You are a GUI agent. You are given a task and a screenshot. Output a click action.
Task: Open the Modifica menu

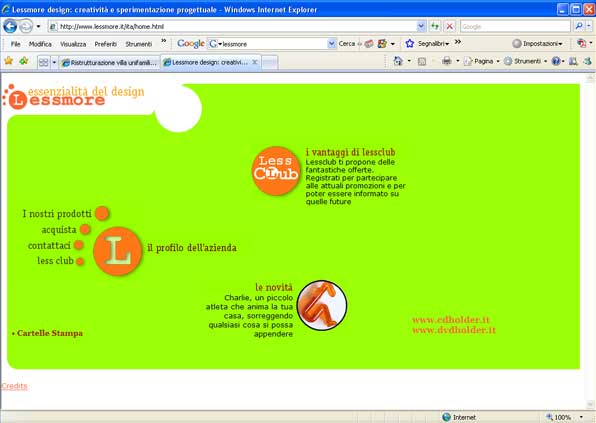click(40, 44)
